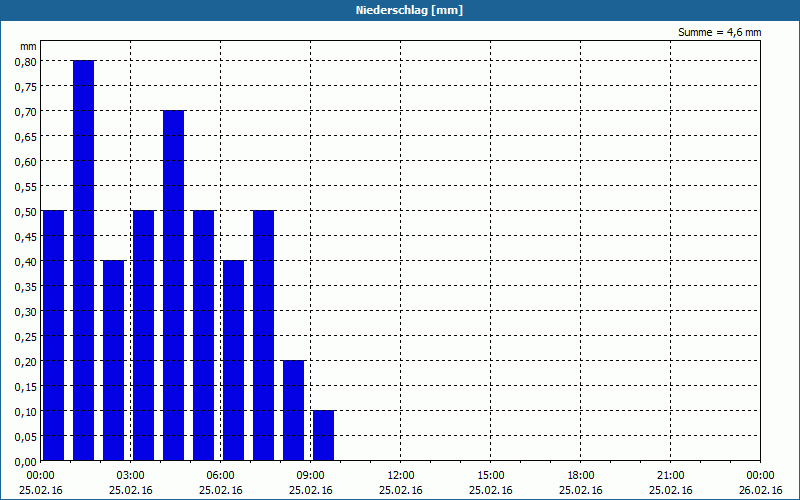Click the y-axis label 0,20
This screenshot has width=800, height=500.
(x=26, y=362)
